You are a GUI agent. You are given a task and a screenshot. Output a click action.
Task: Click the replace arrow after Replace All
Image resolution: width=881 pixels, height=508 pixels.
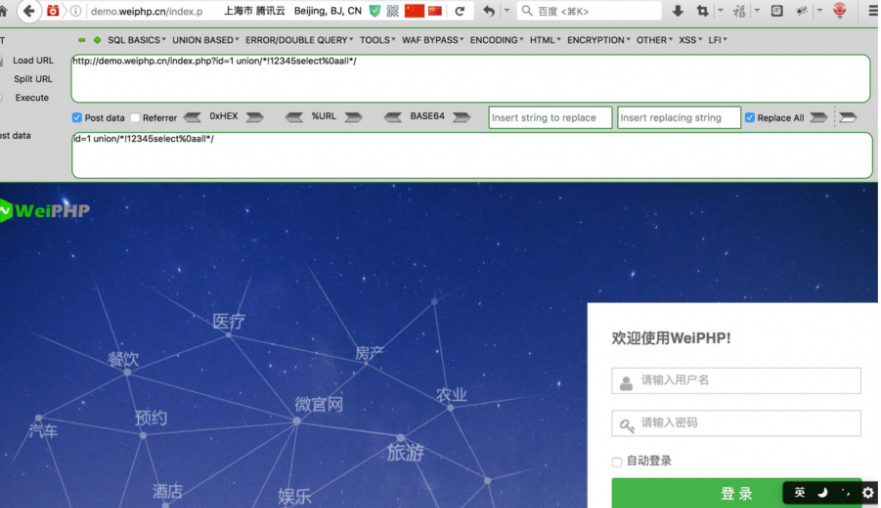(819, 117)
